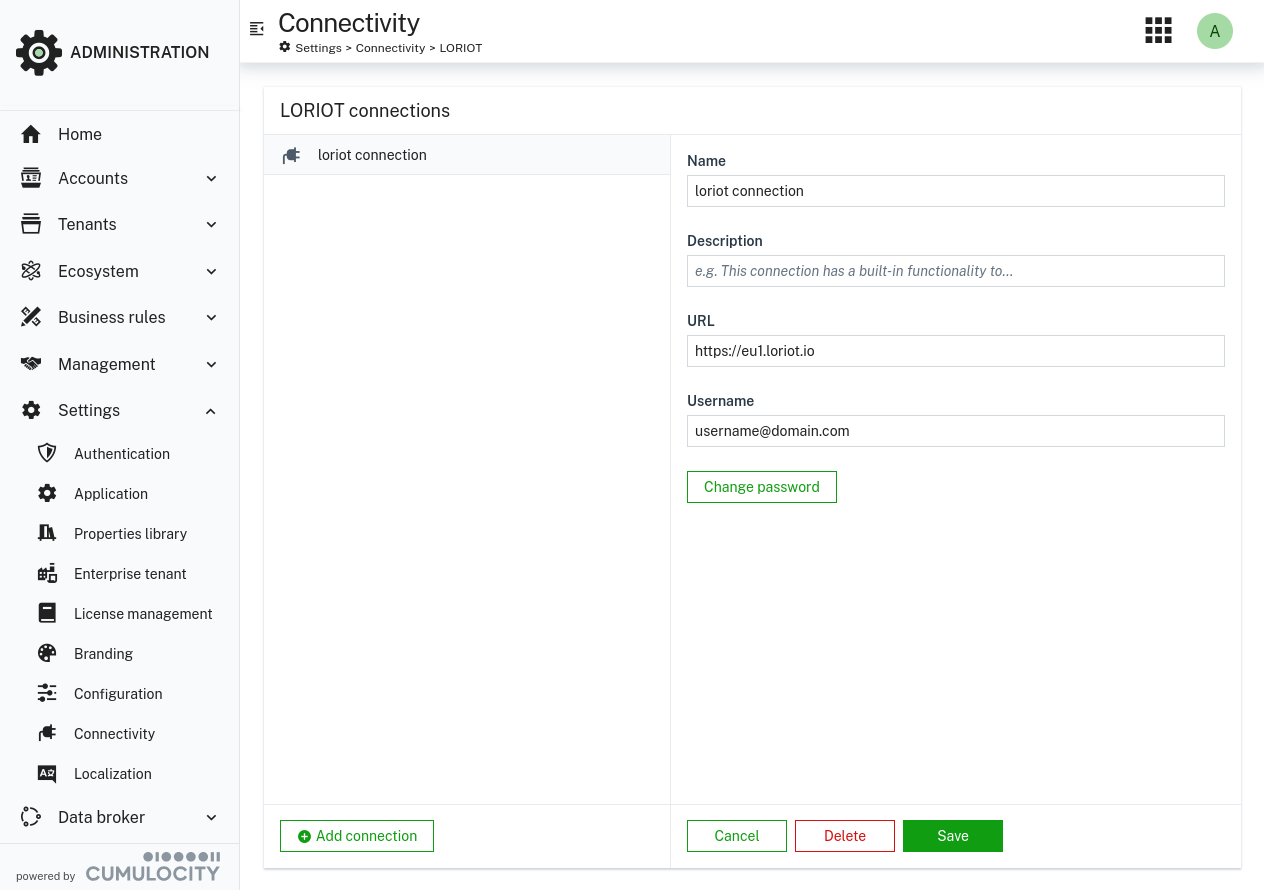1264x890 pixels.
Task: Expand the Tenants section
Action: coord(119,224)
